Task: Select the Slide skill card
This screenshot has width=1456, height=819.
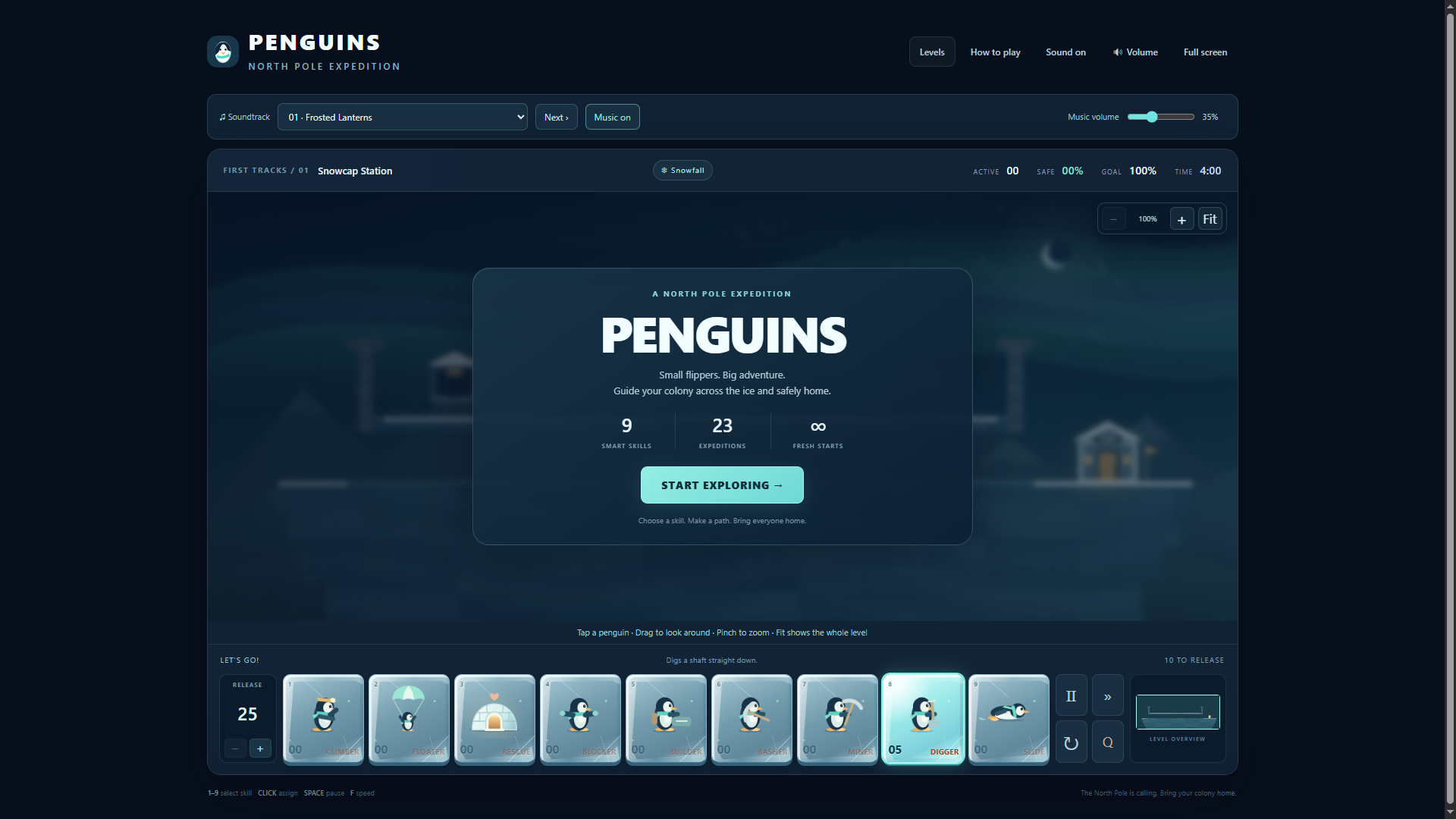Action: tap(1009, 719)
